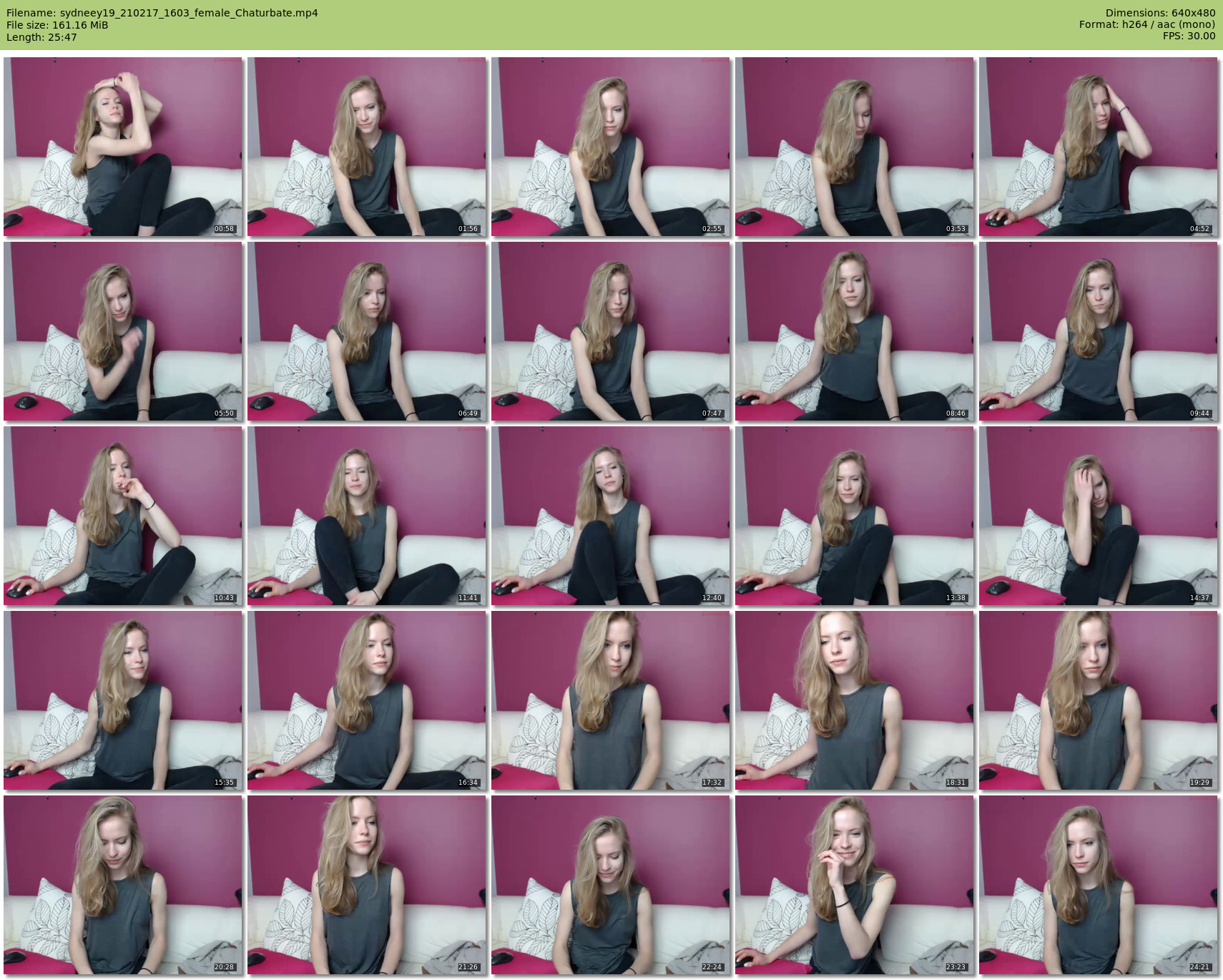Select the "Dimensions: 640x480" text
1223x980 pixels.
[1160, 13]
